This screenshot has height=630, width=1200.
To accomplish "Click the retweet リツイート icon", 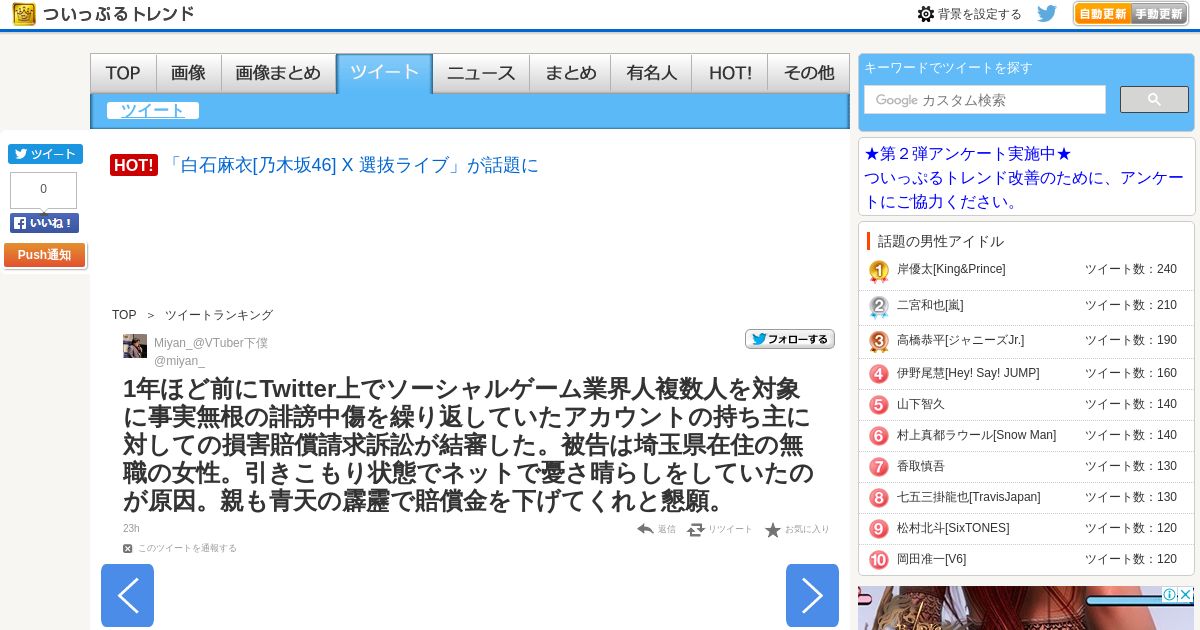I will pyautogui.click(x=696, y=529).
